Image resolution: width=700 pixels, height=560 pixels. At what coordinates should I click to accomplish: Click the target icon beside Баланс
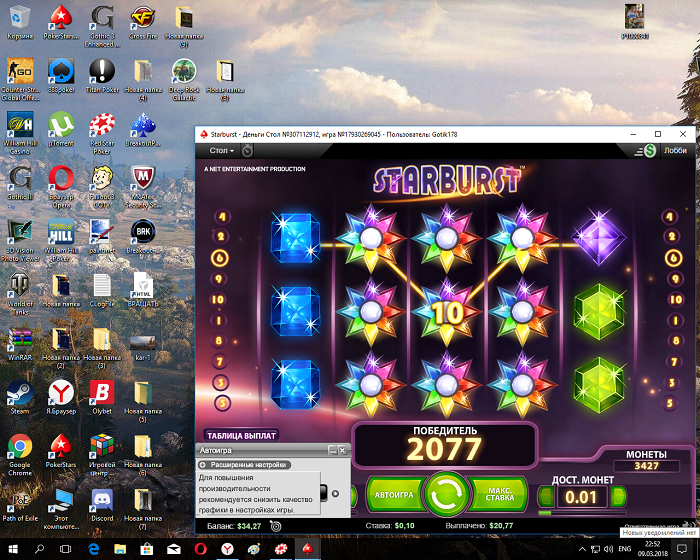point(276,526)
